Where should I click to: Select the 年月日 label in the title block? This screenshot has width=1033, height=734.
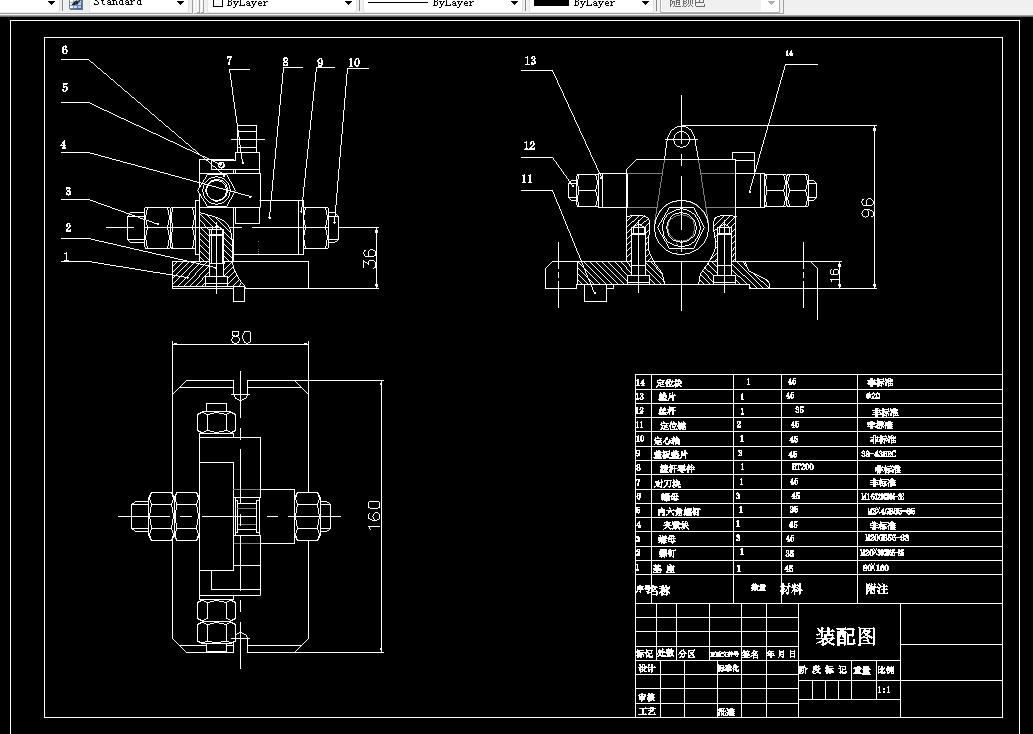781,654
